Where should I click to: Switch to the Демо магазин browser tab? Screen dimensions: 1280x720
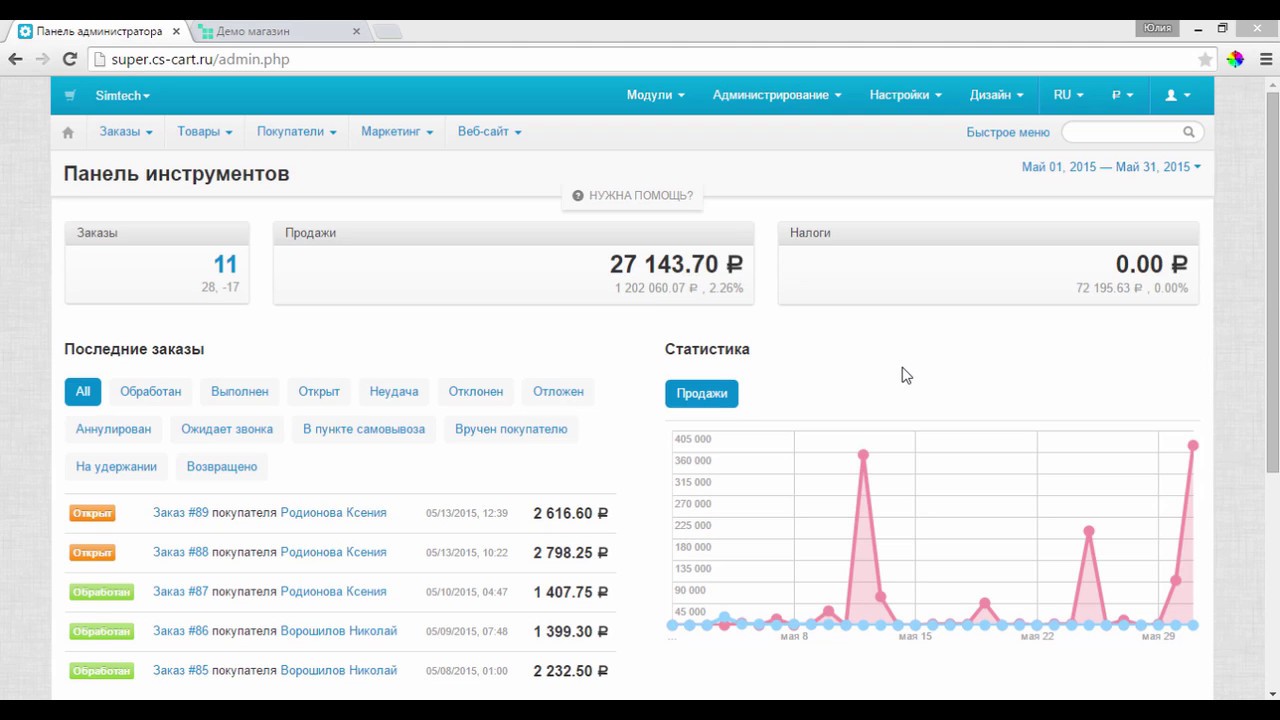(x=278, y=31)
